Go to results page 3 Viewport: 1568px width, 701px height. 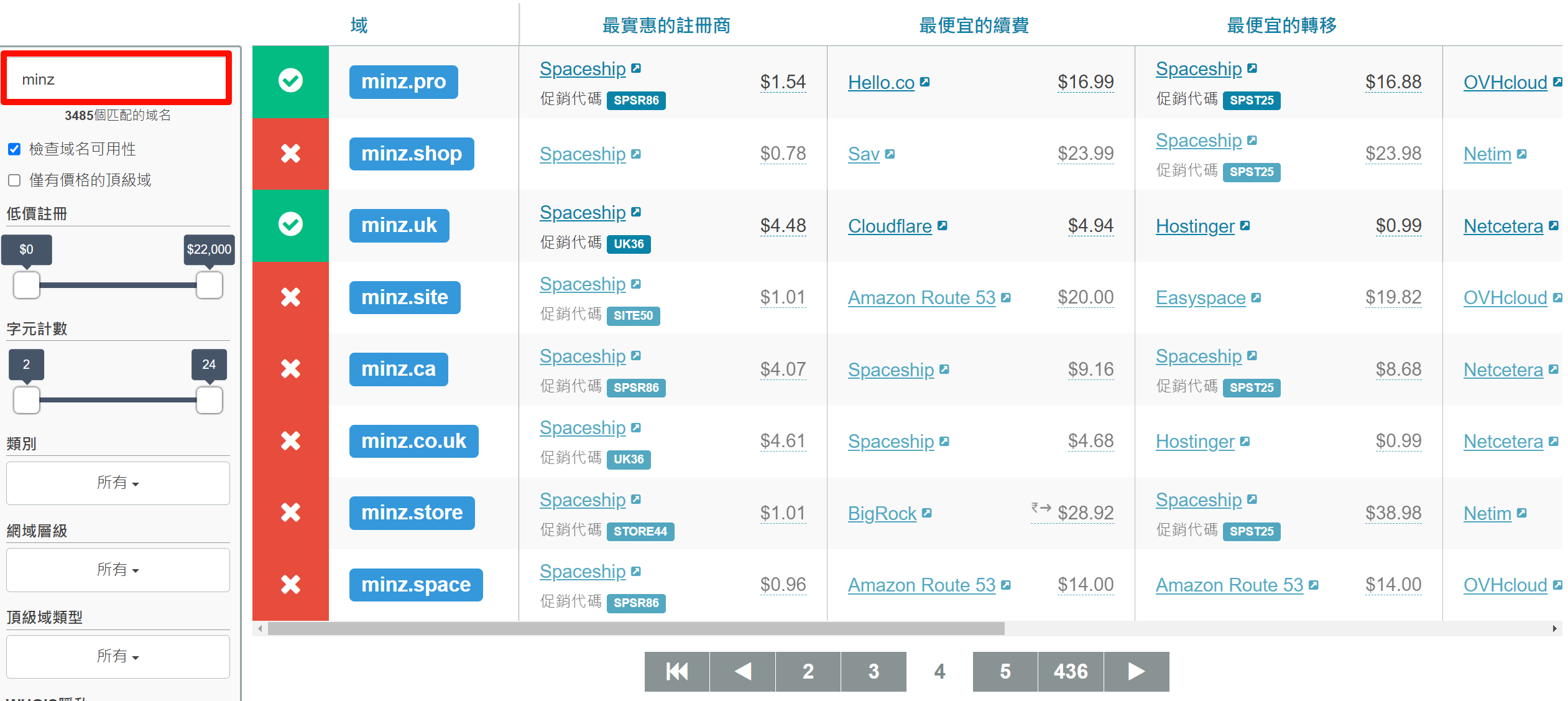[x=874, y=671]
